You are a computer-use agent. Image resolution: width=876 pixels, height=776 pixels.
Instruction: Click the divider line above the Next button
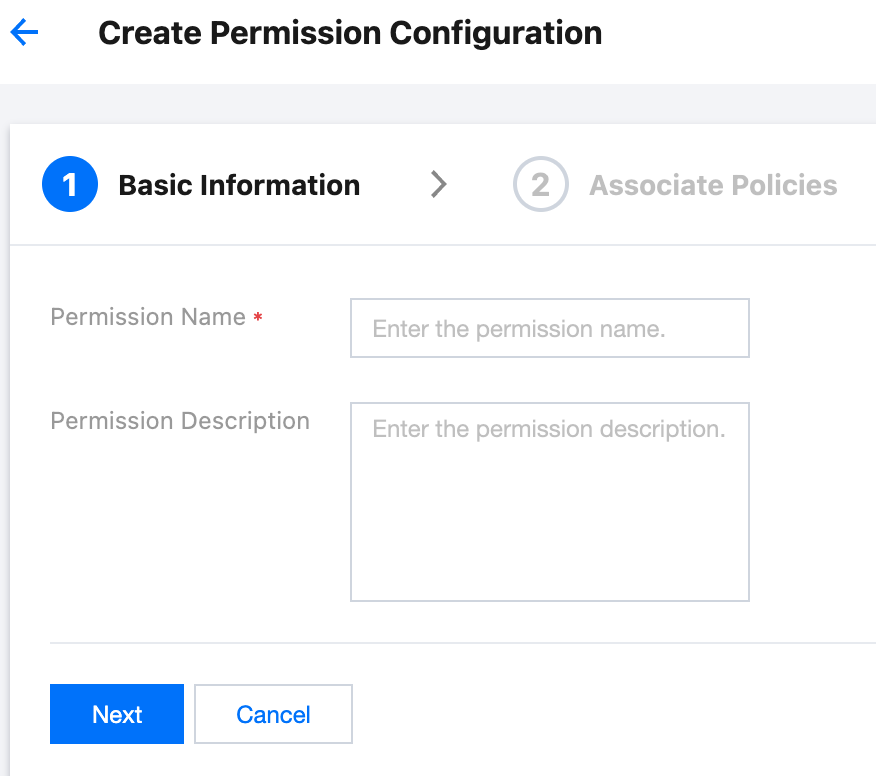click(460, 643)
